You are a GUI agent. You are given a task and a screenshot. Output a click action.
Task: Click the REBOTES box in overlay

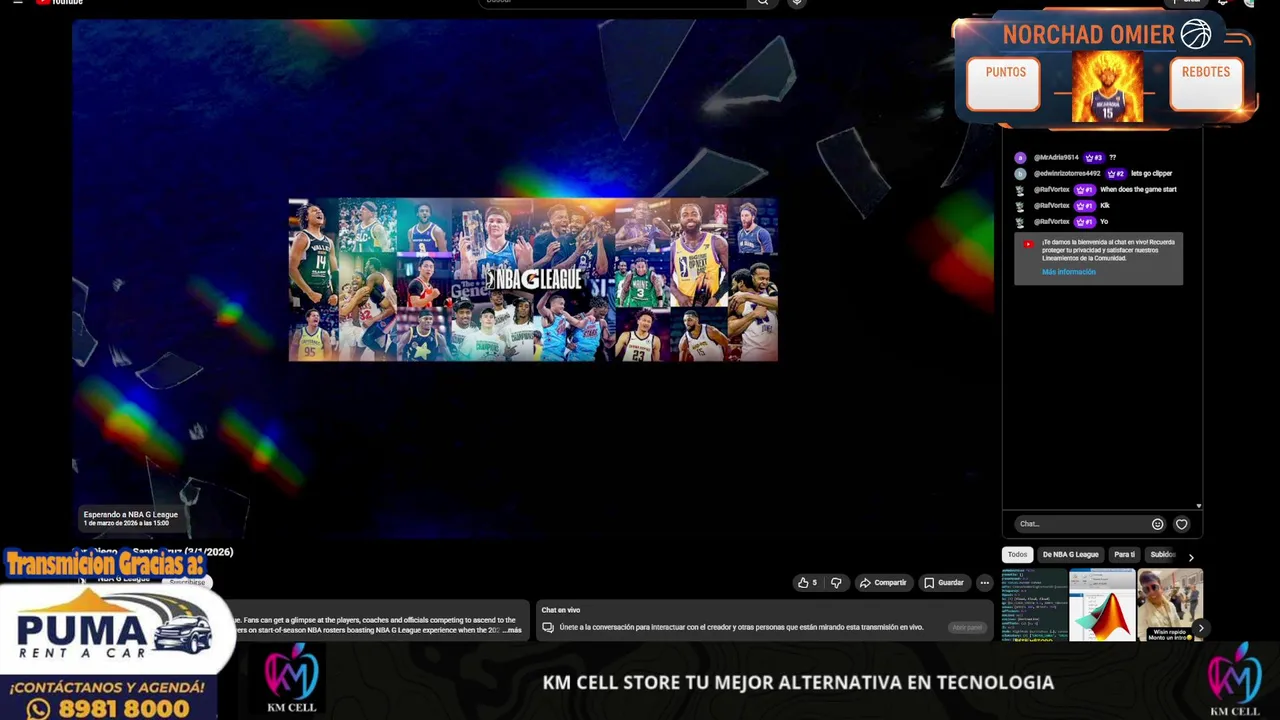point(1207,84)
